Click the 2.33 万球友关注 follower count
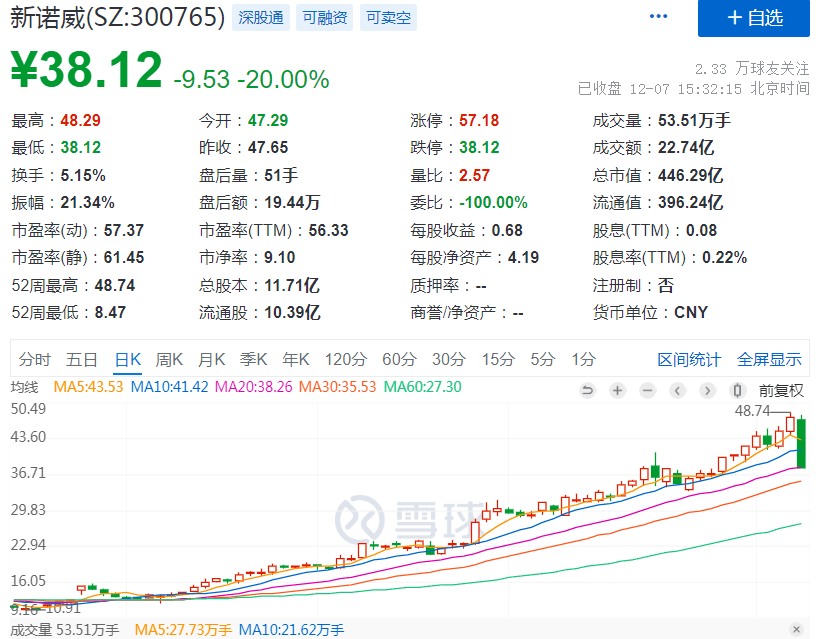Screen dimensions: 822x639 (752, 69)
